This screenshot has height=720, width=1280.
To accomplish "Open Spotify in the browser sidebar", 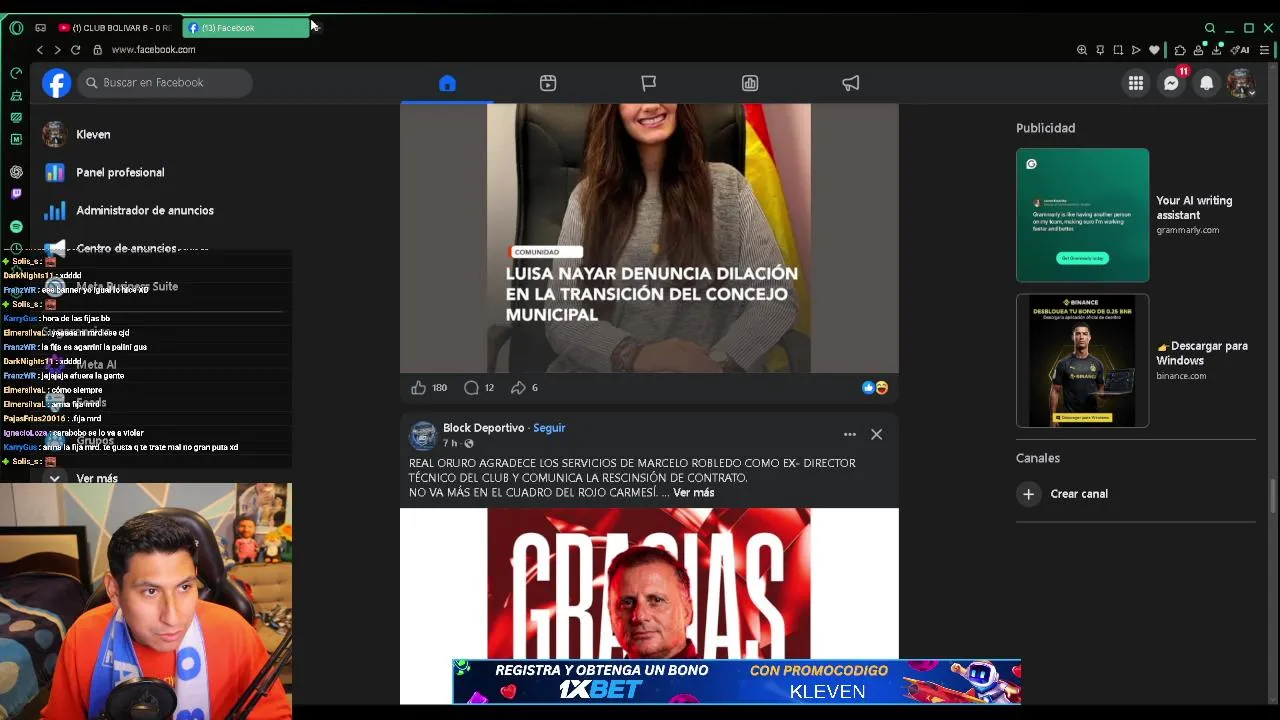I will (16, 227).
